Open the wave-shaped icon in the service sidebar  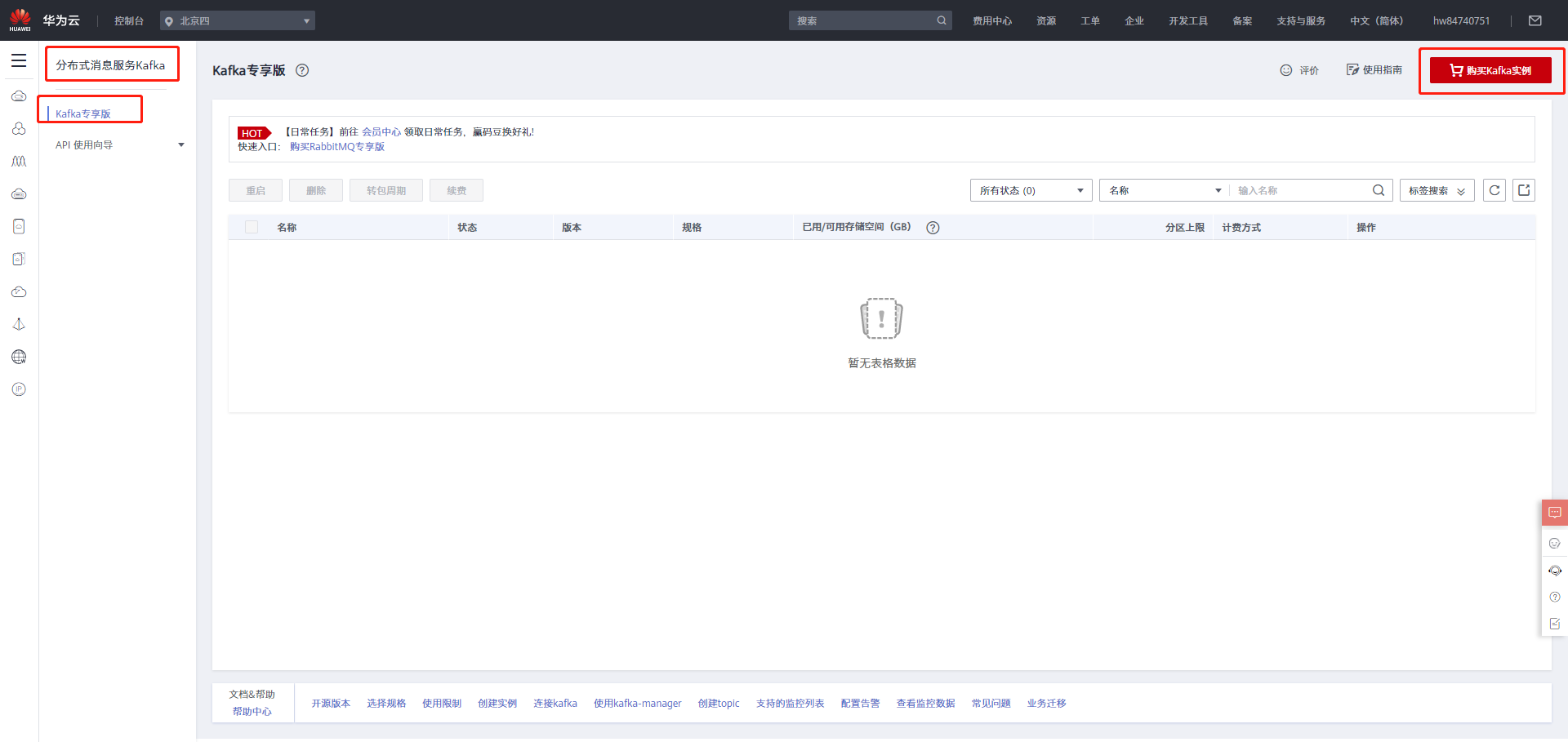click(x=19, y=162)
